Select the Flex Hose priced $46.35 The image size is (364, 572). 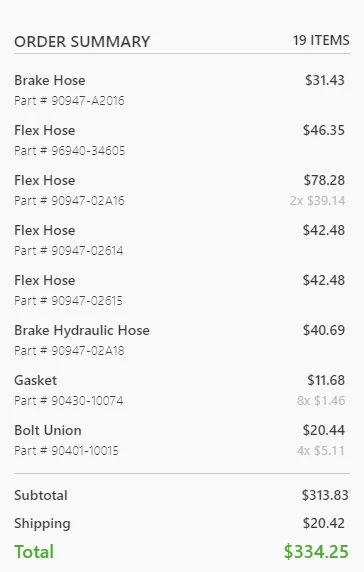point(45,130)
